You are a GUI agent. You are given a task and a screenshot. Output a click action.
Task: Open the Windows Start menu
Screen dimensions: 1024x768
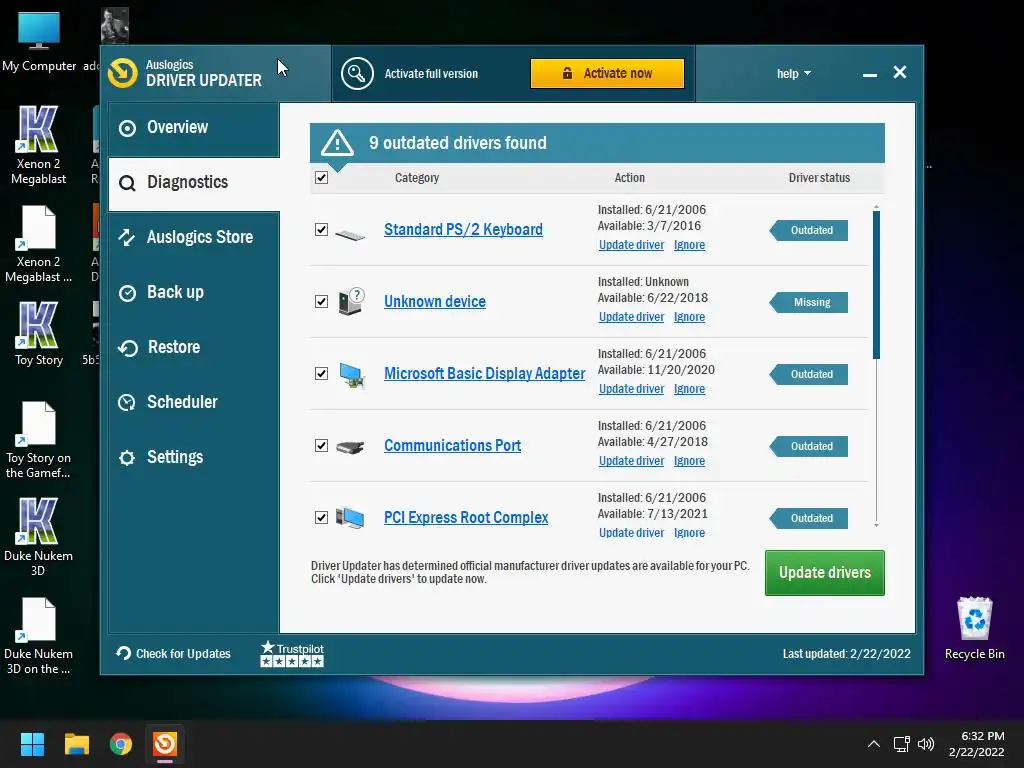(32, 744)
